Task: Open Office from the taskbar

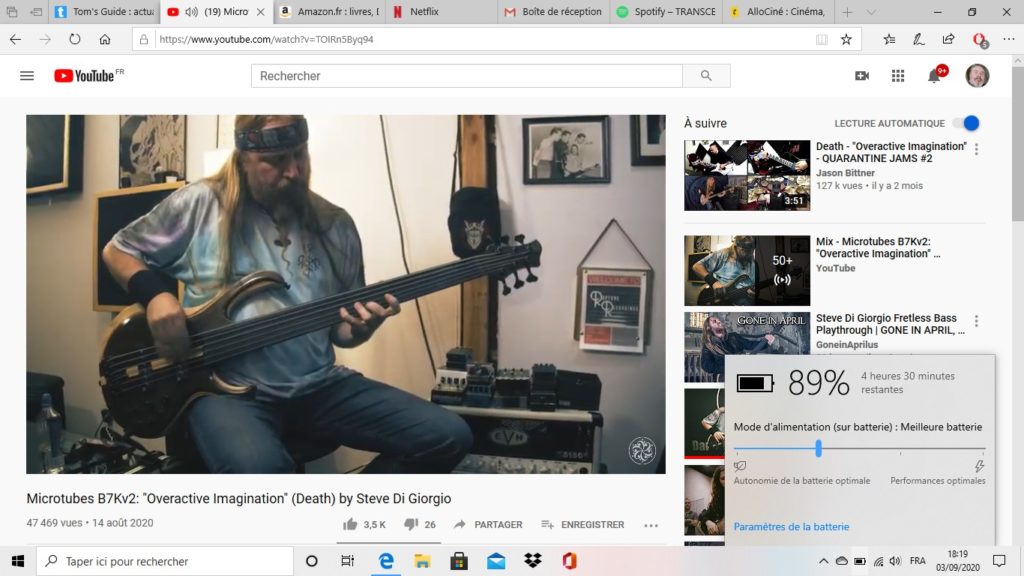Action: coord(569,561)
